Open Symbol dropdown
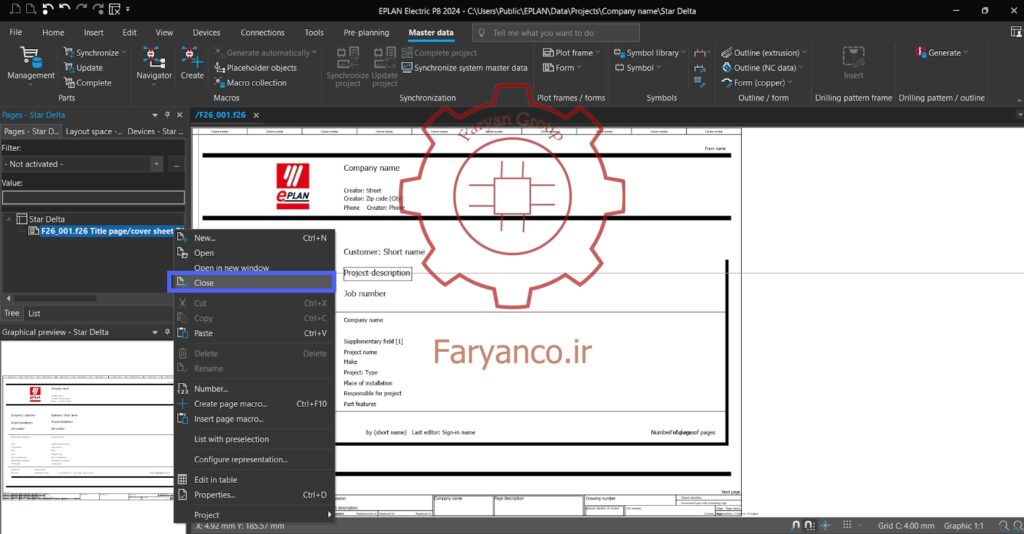This screenshot has width=1024, height=534. (x=637, y=68)
